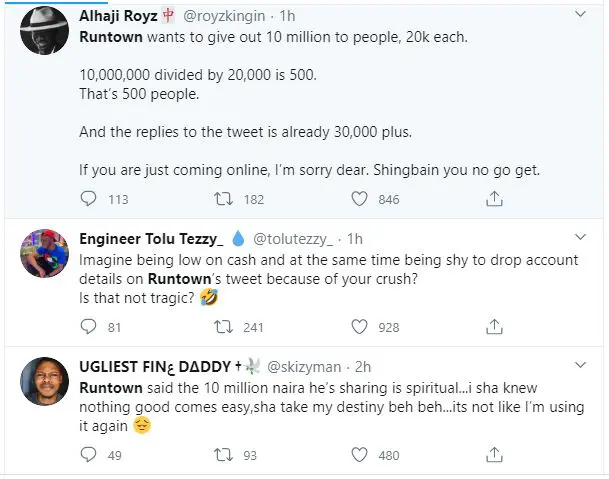Open more options chevron on Alhaji Royz's tweet
Screen dimensions: 609x479
point(580,16)
